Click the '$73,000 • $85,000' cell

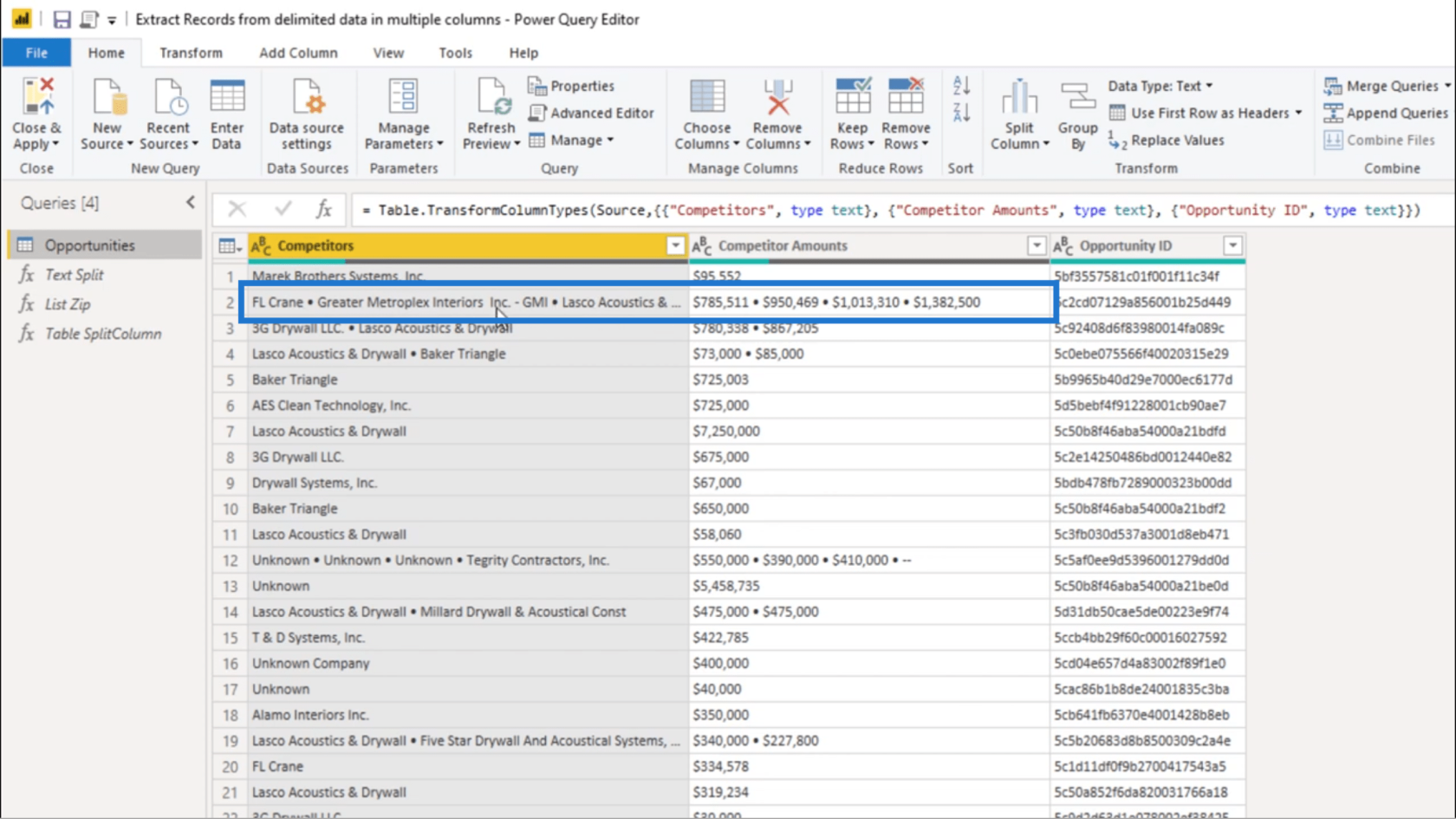point(869,354)
